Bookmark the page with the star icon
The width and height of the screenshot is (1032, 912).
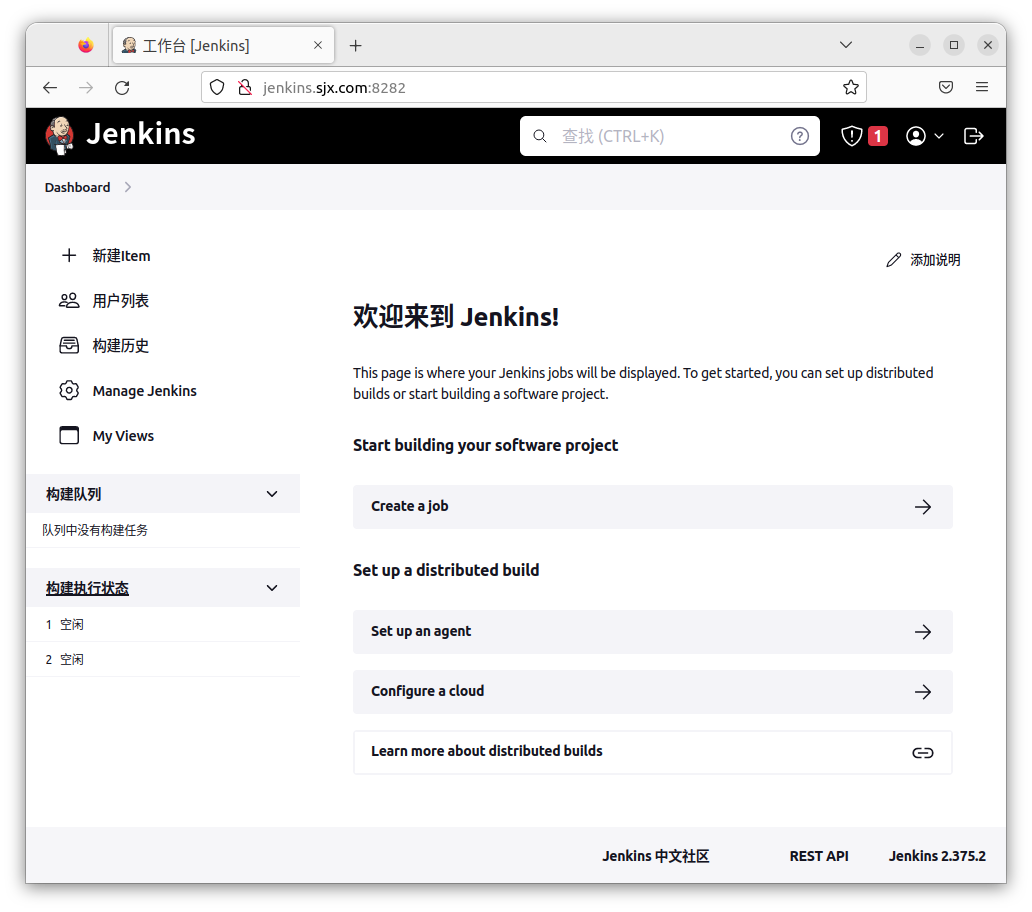tap(850, 87)
